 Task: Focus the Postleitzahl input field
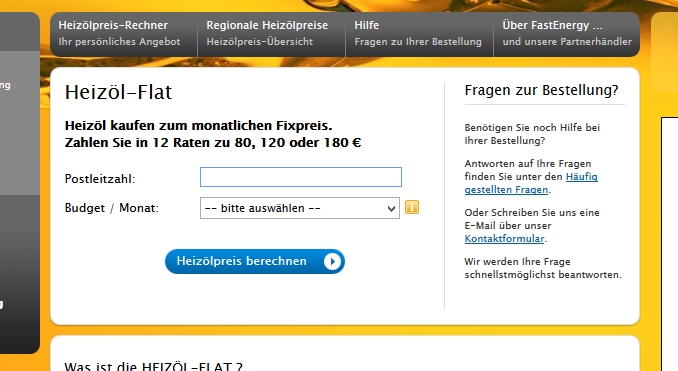(x=301, y=177)
